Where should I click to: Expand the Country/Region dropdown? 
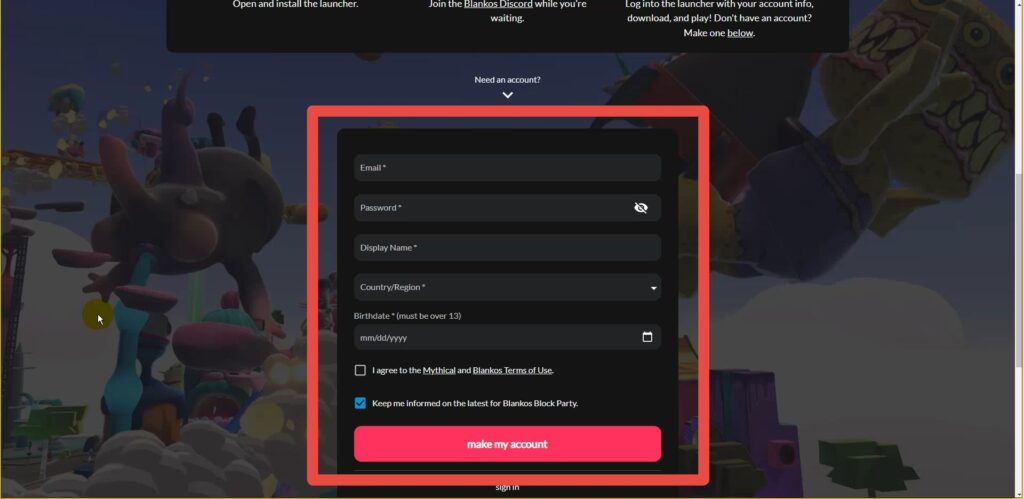[507, 287]
